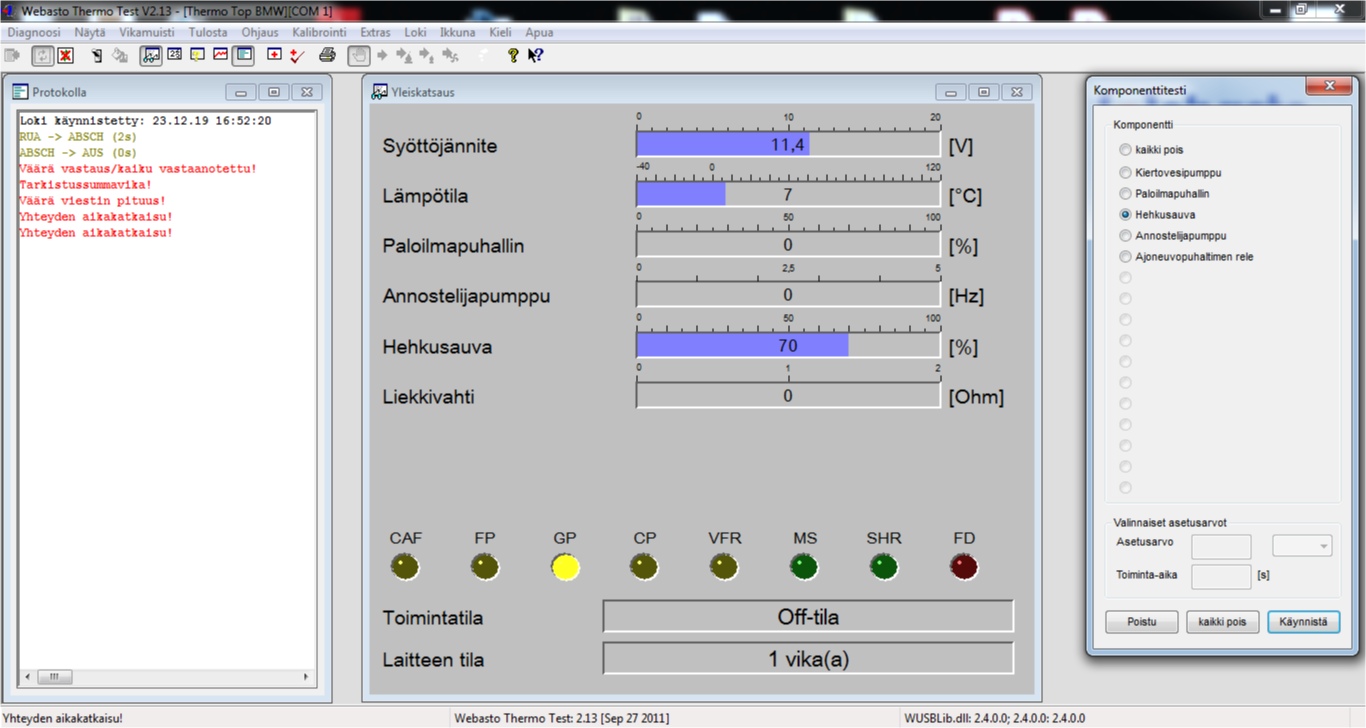Open the Vikamuisti menu
This screenshot has width=1366, height=728.
[x=147, y=32]
